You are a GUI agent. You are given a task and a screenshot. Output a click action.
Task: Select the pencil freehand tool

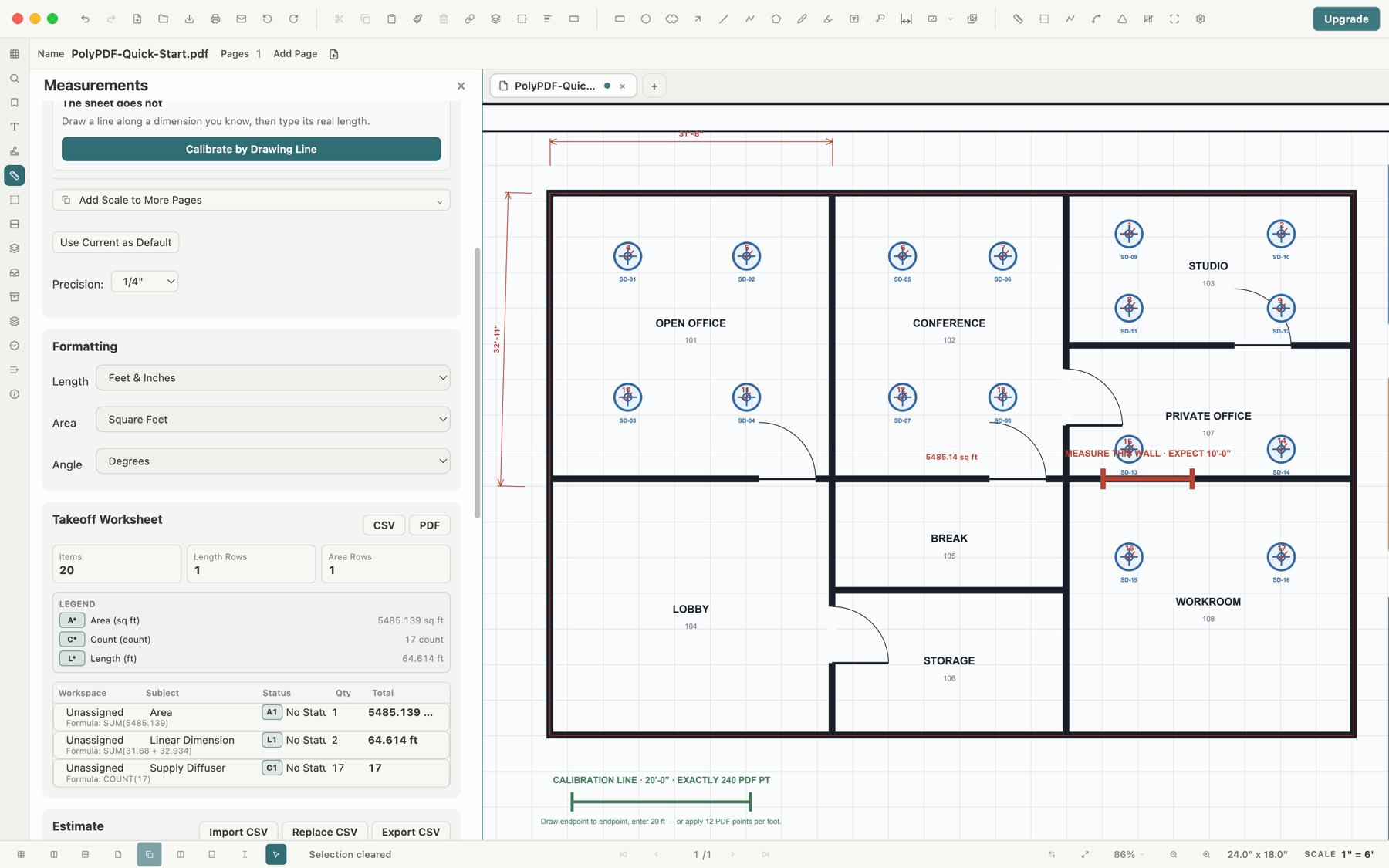pos(802,19)
